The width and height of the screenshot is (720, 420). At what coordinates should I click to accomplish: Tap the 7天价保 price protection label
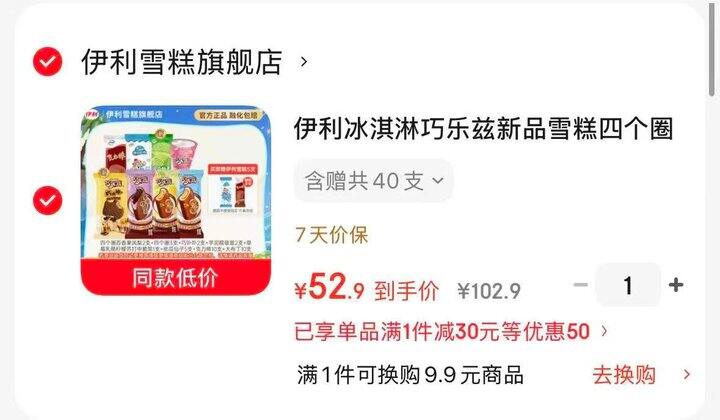(332, 235)
